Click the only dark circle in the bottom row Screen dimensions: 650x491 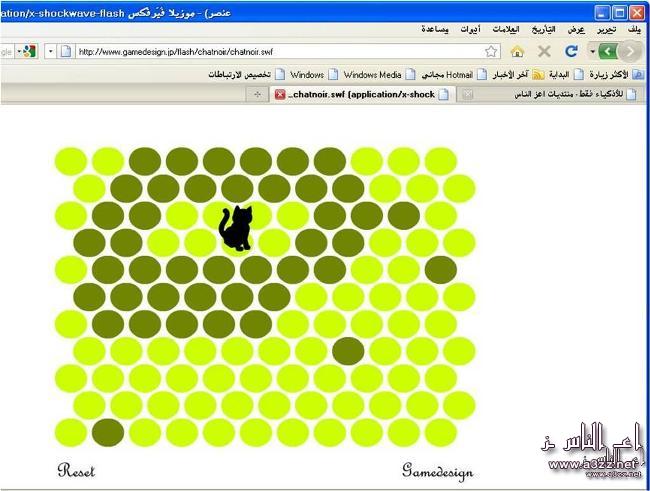tap(108, 433)
